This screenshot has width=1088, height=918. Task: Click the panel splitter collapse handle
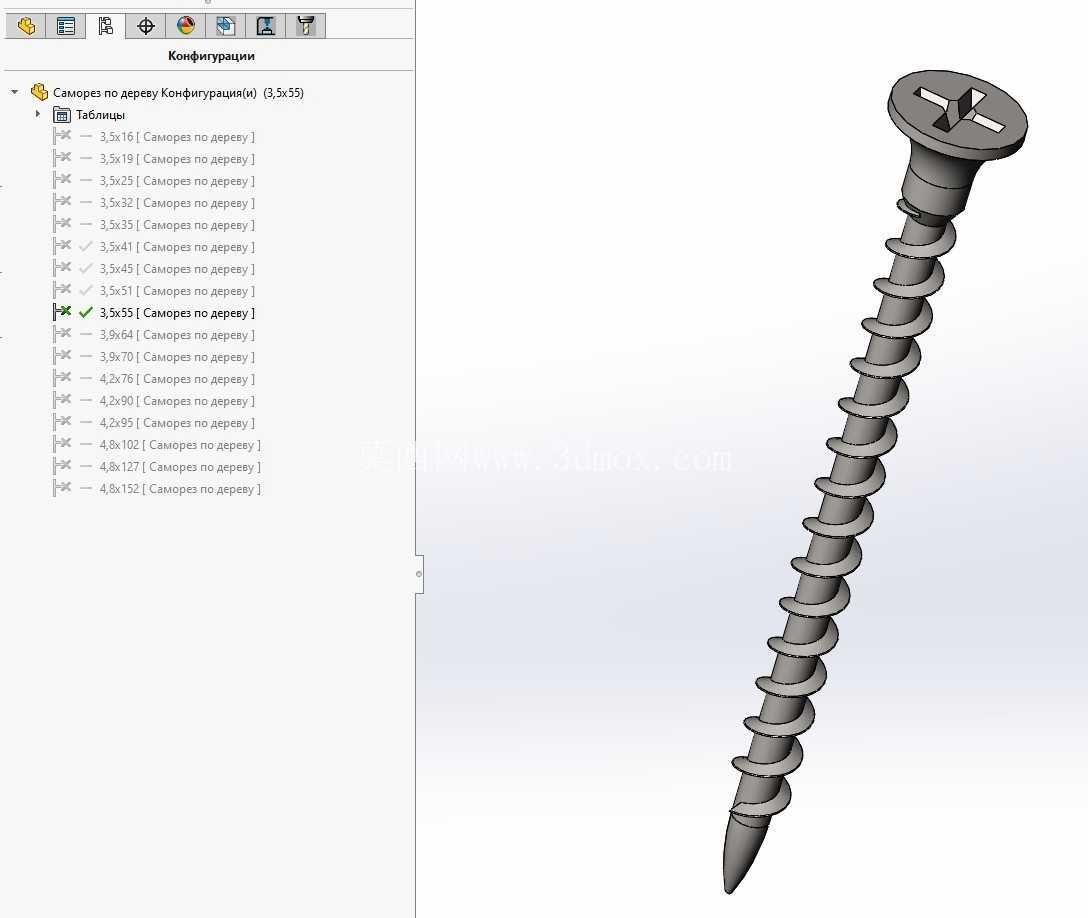click(x=419, y=575)
